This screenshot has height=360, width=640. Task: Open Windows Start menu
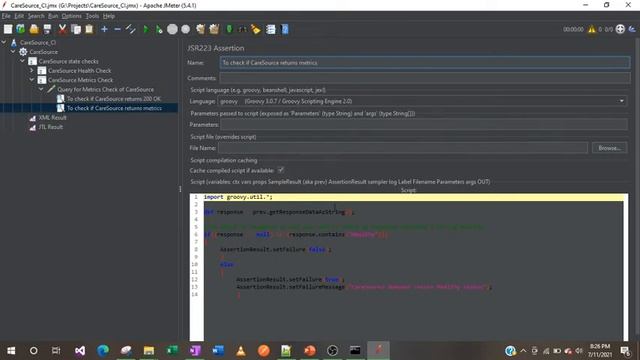click(11, 350)
